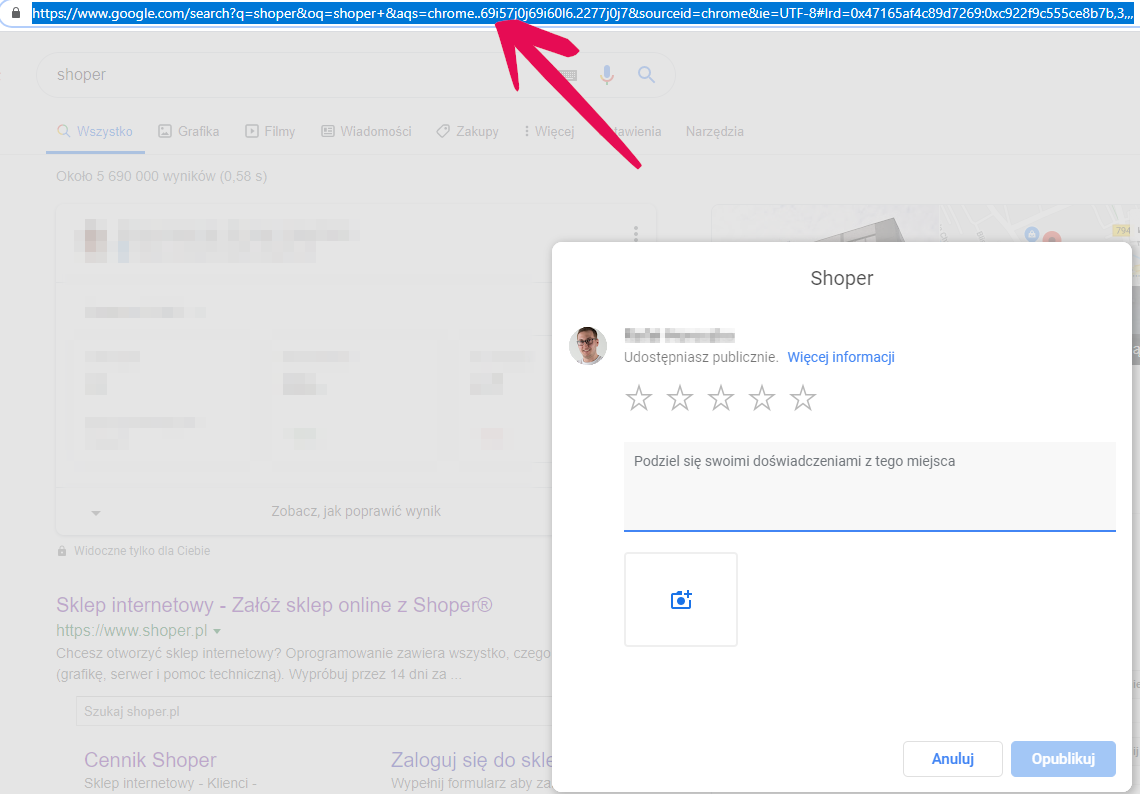This screenshot has width=1140, height=794.
Task: Click the microphone voice search icon
Action: click(606, 75)
